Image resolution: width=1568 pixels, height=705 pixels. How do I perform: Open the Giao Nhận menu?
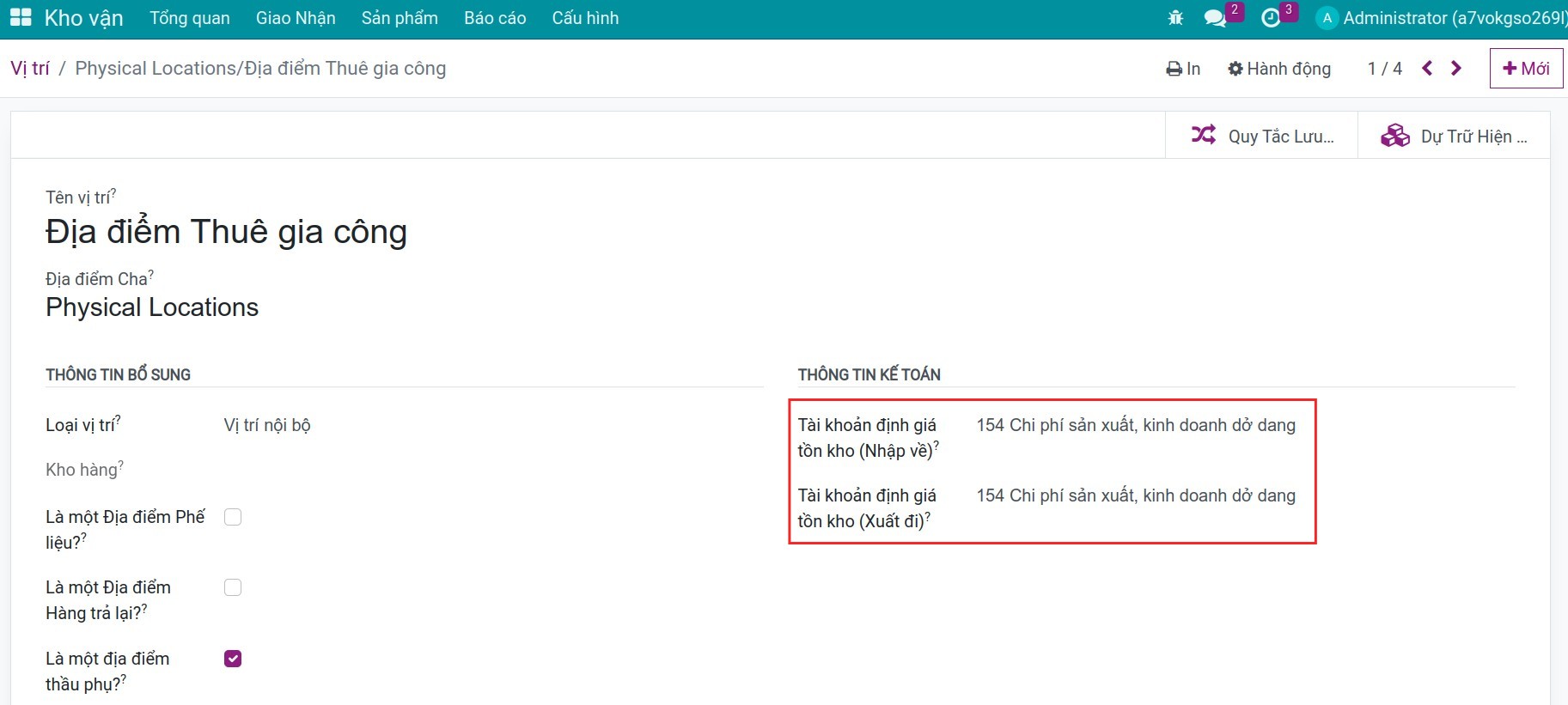point(296,18)
